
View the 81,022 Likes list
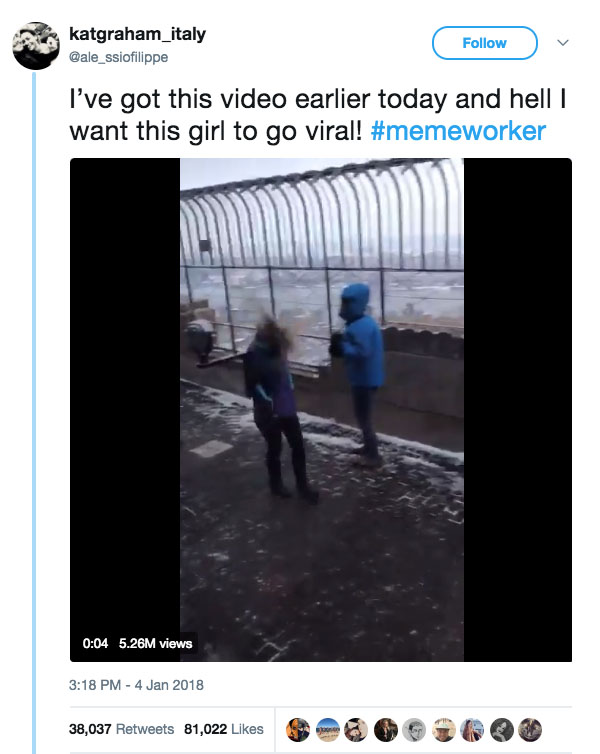[x=224, y=729]
